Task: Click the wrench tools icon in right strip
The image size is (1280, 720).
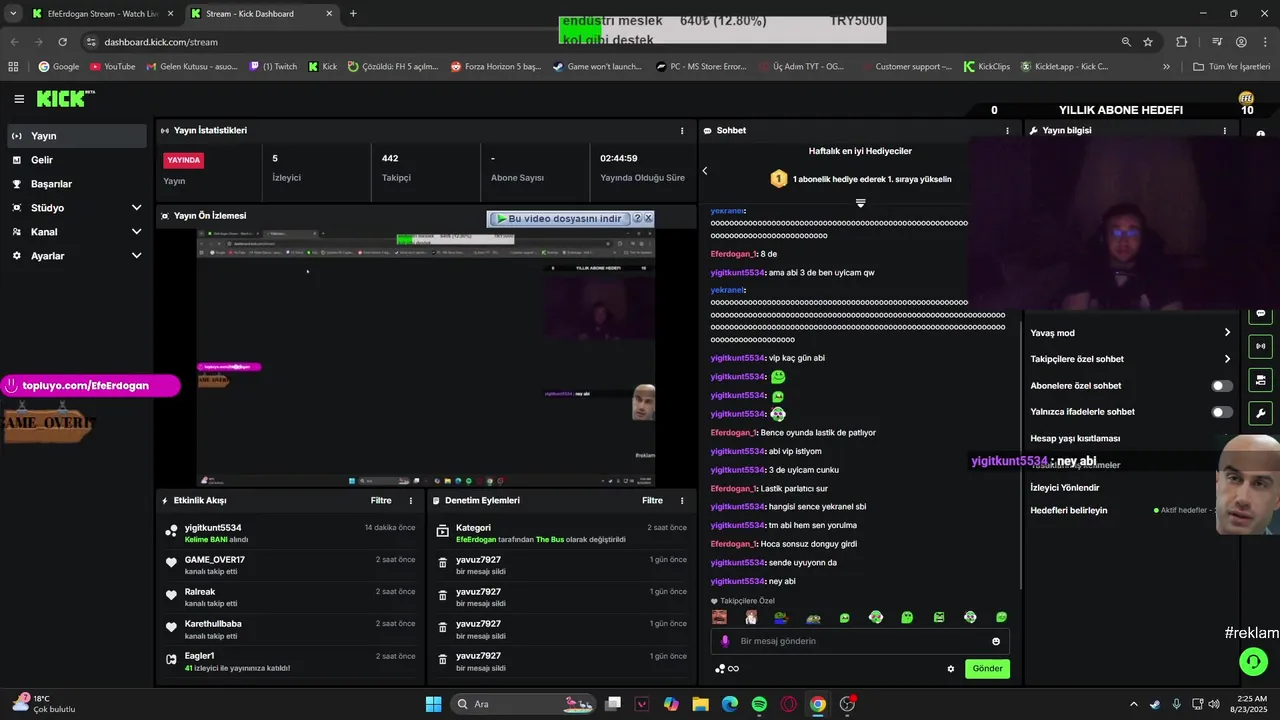Action: point(1260,413)
